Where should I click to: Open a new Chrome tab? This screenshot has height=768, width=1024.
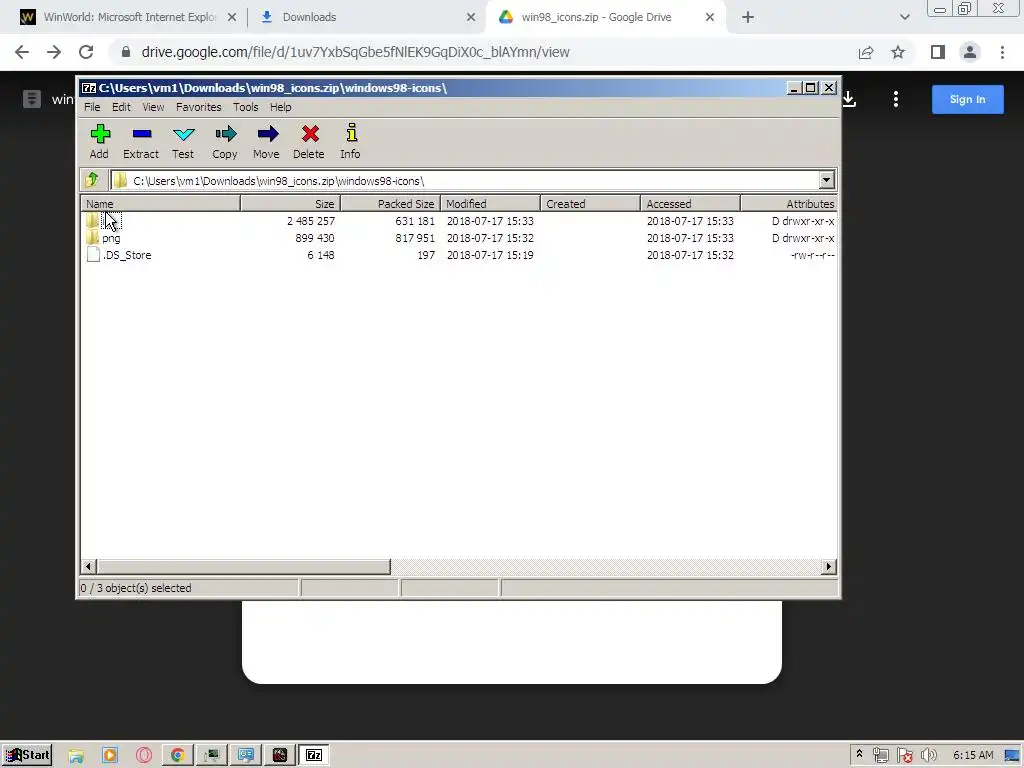[x=748, y=18]
